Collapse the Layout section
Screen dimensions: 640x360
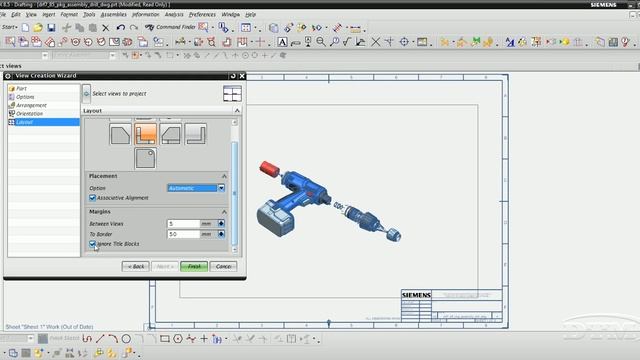[x=237, y=111]
